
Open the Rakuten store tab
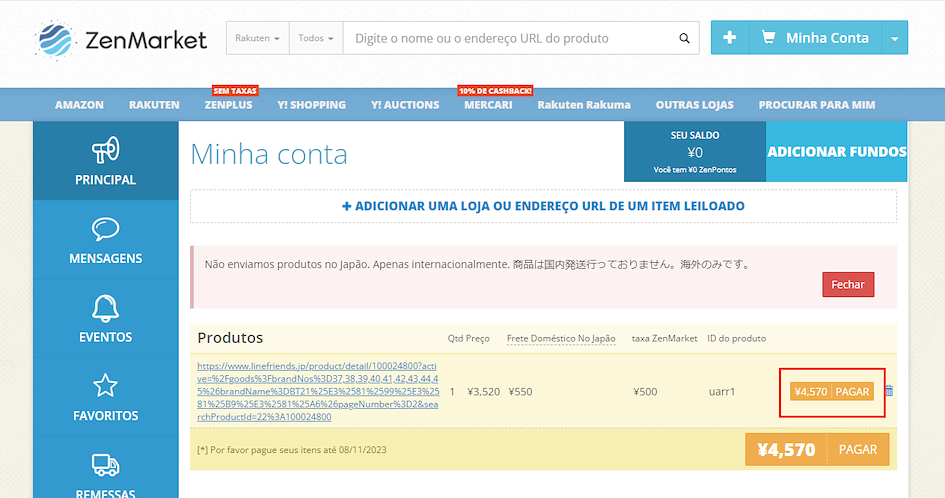[154, 105]
